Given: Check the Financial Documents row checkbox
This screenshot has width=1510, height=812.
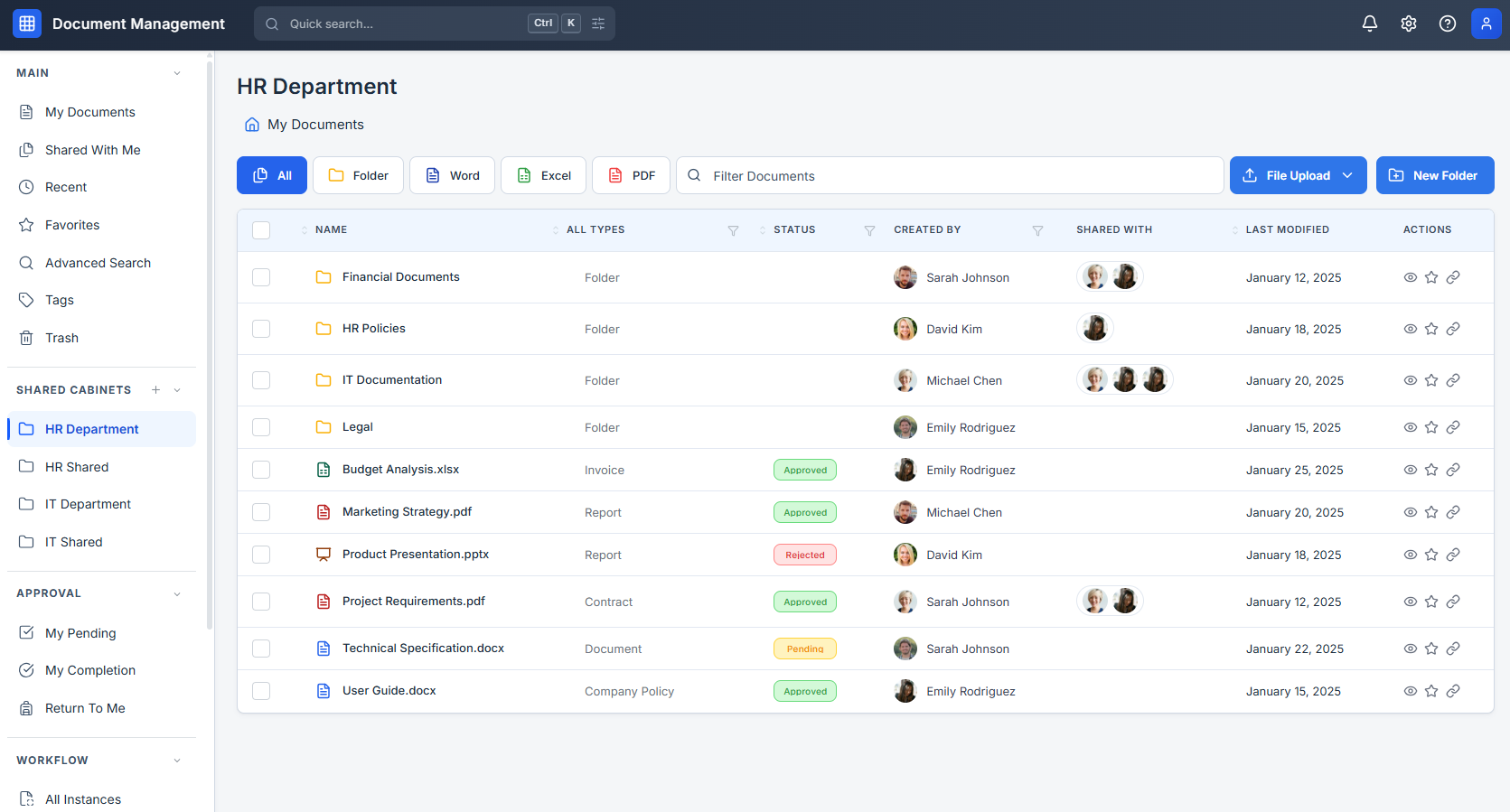Looking at the screenshot, I should click(261, 277).
